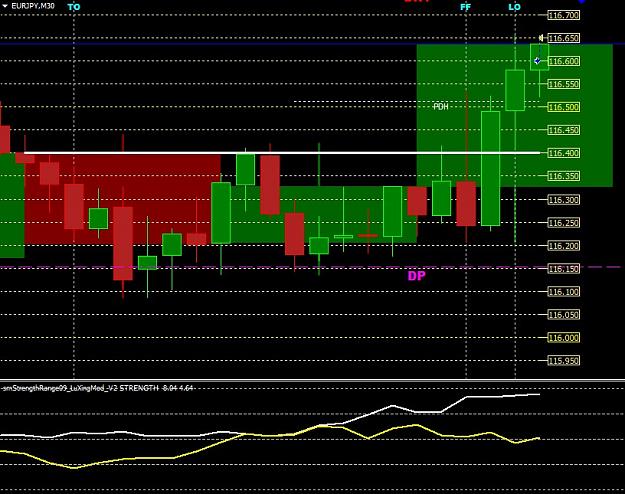Click the highlighted 116.500 price label
The image size is (625, 494).
click(x=564, y=107)
